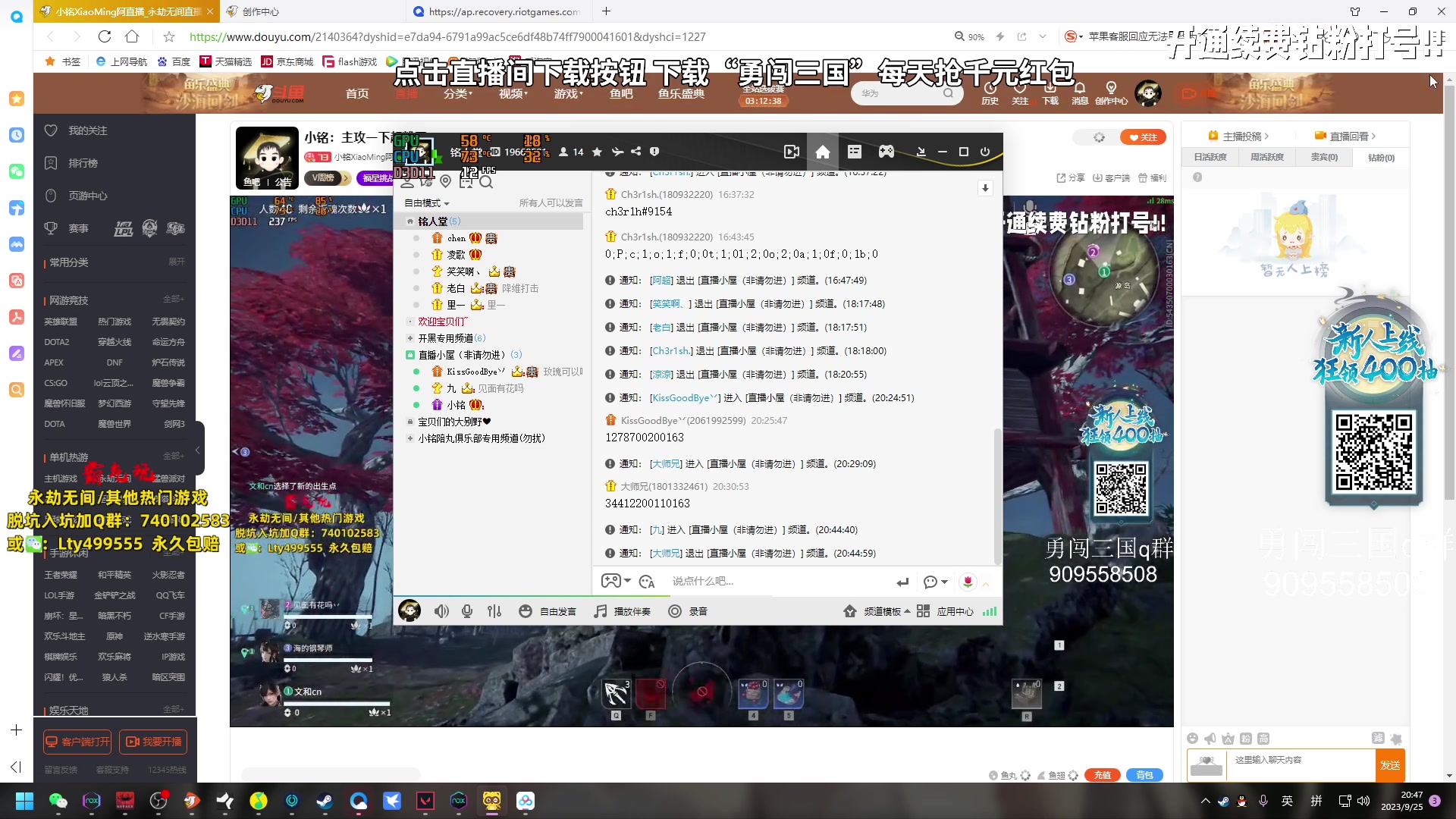Toggle 录音 recording in YY
This screenshot has width=1456, height=819.
tap(688, 611)
